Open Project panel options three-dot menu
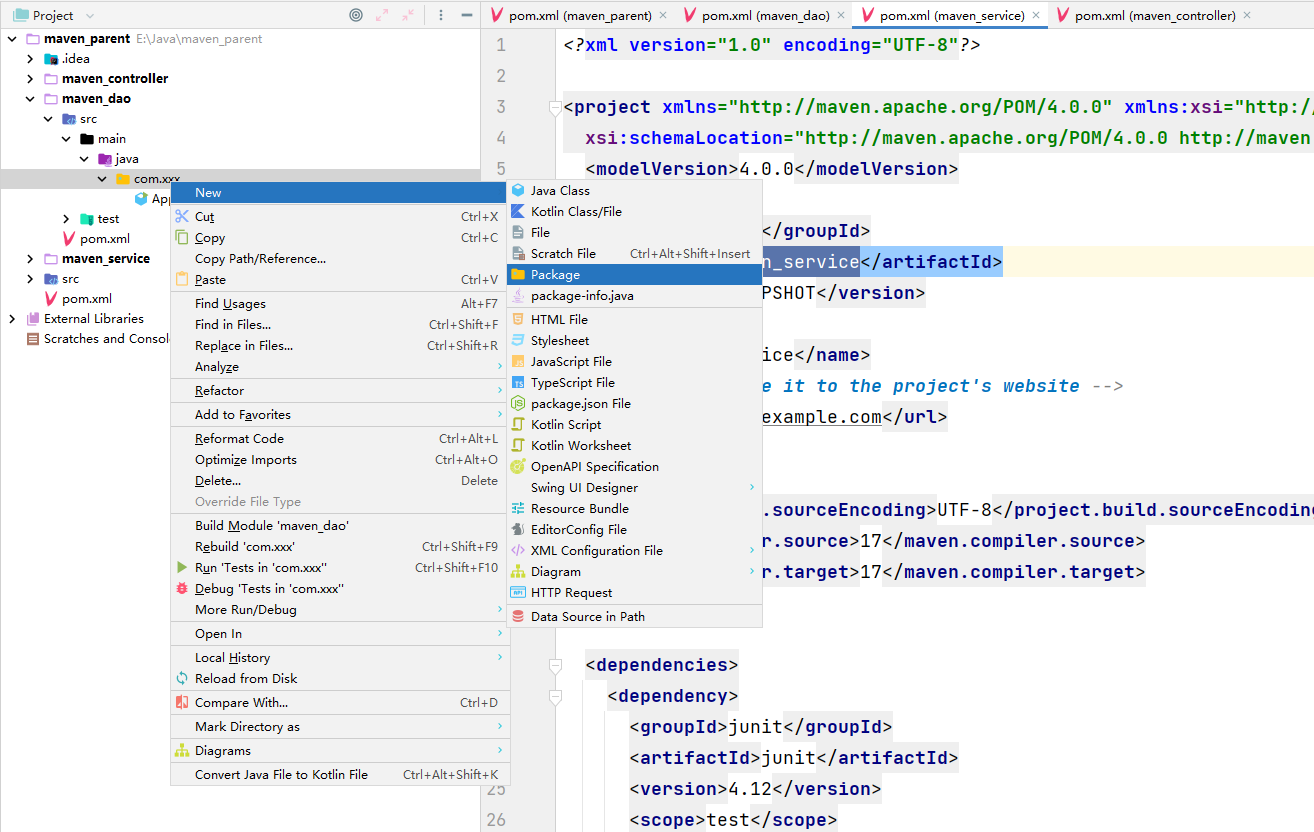Screen dimensions: 1314x832 441,15
